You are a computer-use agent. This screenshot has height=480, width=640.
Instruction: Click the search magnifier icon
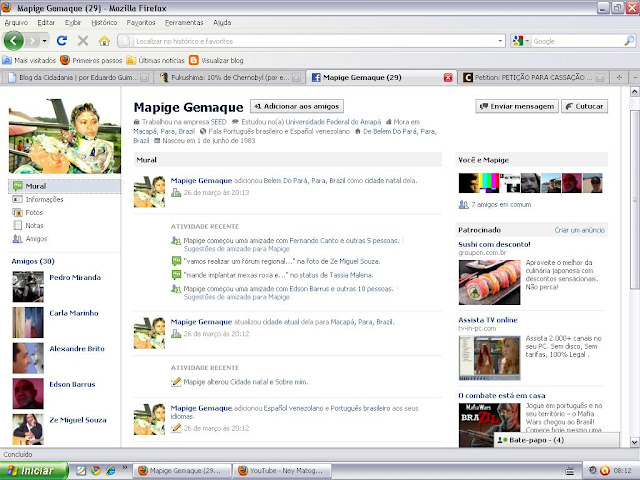pyautogui.click(x=629, y=40)
